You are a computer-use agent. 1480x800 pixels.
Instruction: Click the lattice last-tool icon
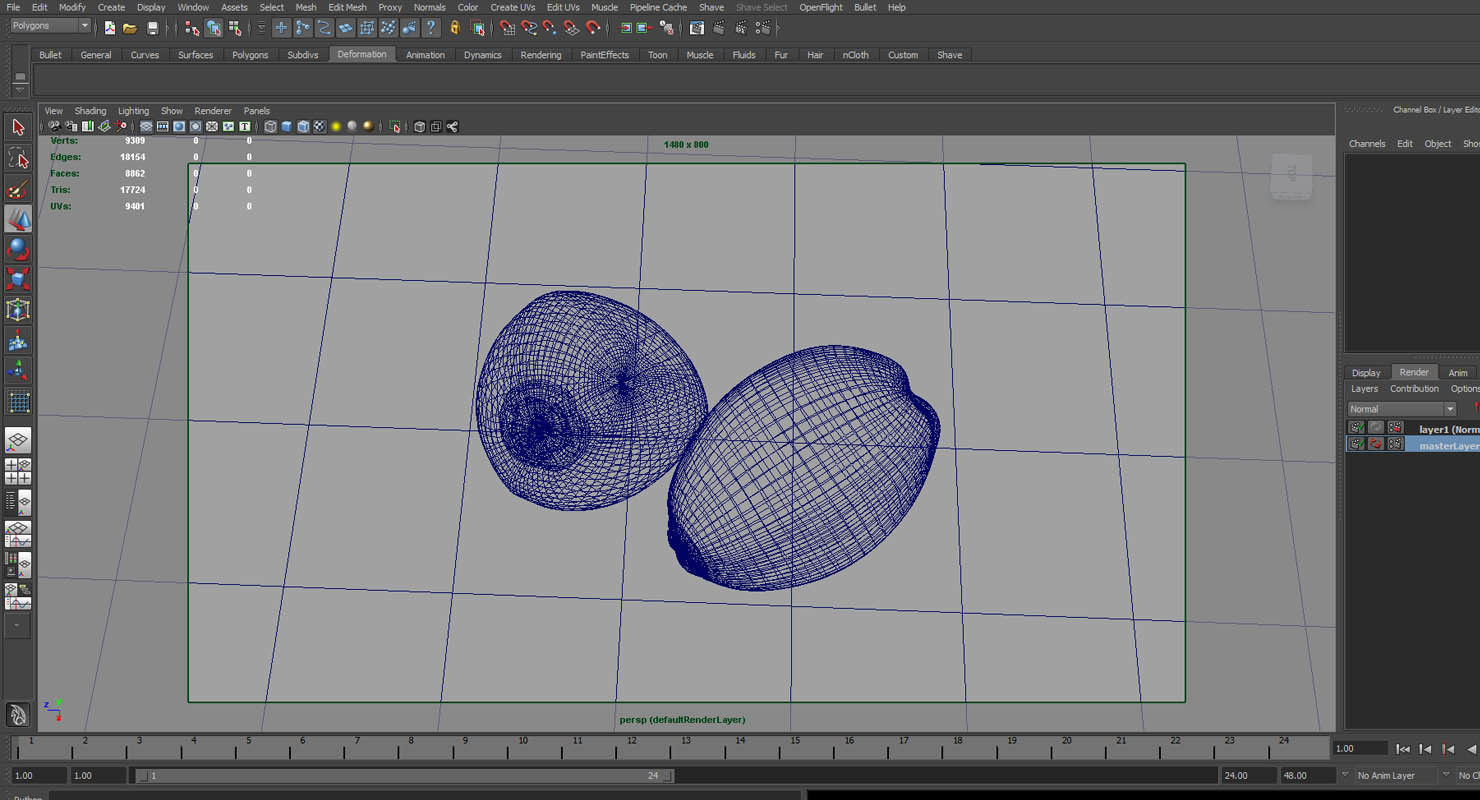pyautogui.click(x=18, y=402)
